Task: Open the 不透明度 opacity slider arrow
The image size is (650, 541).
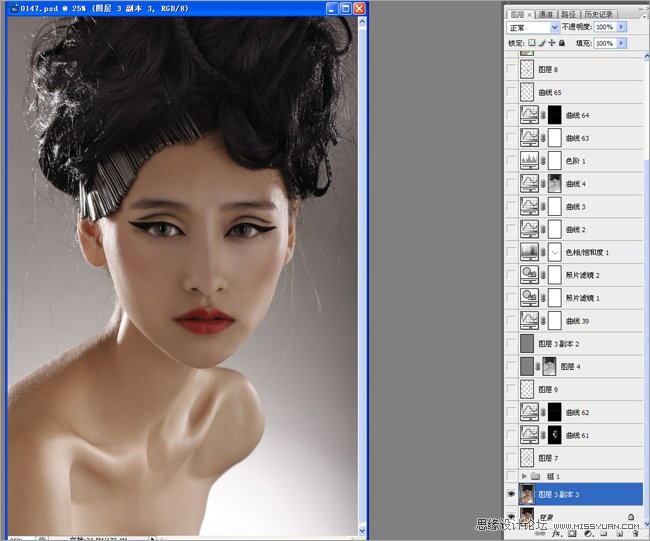Action: point(622,28)
